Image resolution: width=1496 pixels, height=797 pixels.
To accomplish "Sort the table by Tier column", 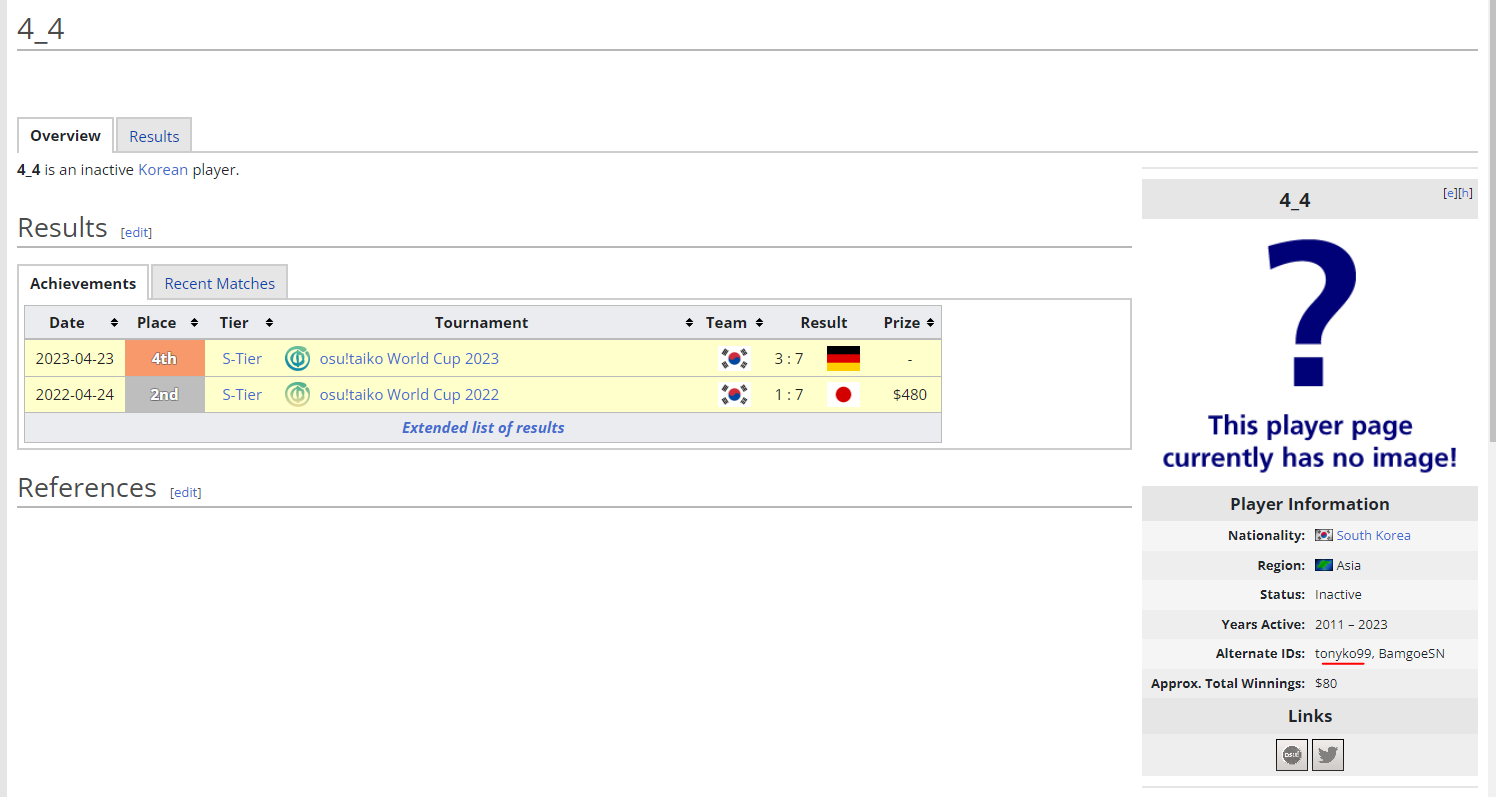I will point(269,323).
